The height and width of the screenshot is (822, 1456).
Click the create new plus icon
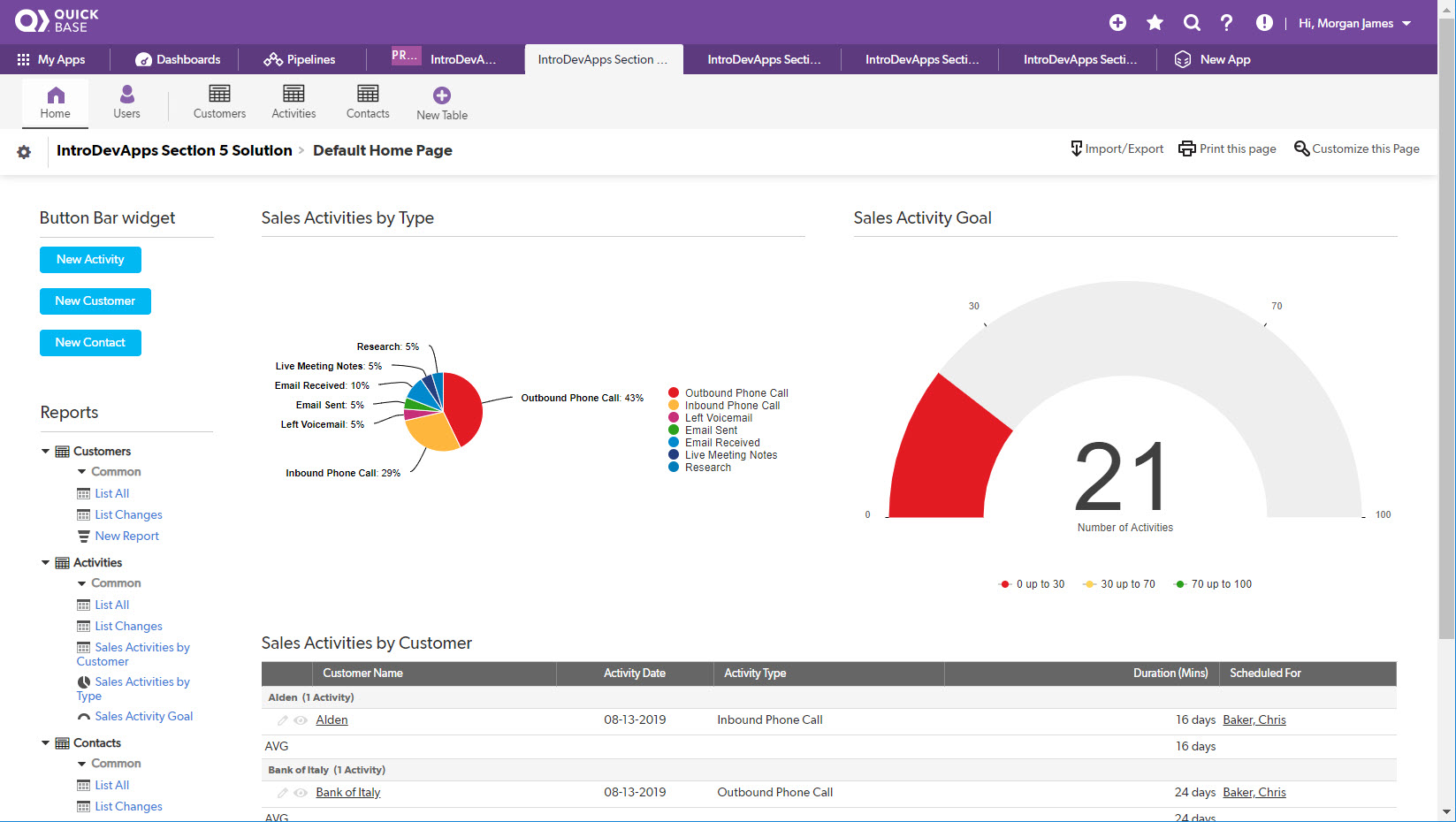[x=1117, y=23]
